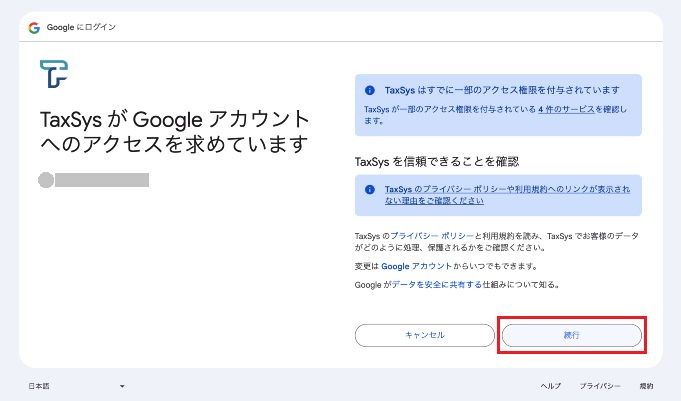This screenshot has height=401, width=681.
Task: Click the プライバシー footer link
Action: [x=600, y=386]
